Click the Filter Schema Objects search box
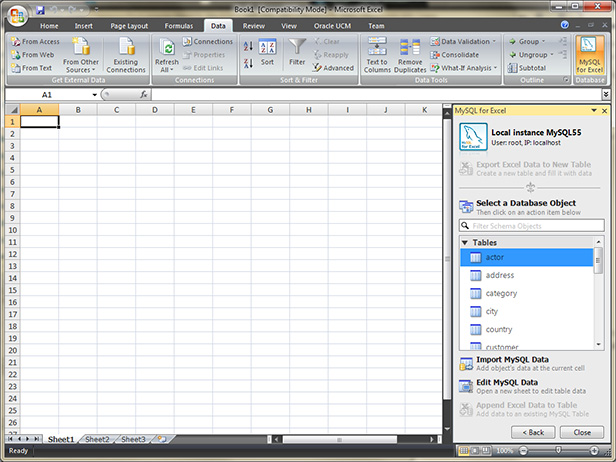This screenshot has height=462, width=616. pyautogui.click(x=532, y=226)
